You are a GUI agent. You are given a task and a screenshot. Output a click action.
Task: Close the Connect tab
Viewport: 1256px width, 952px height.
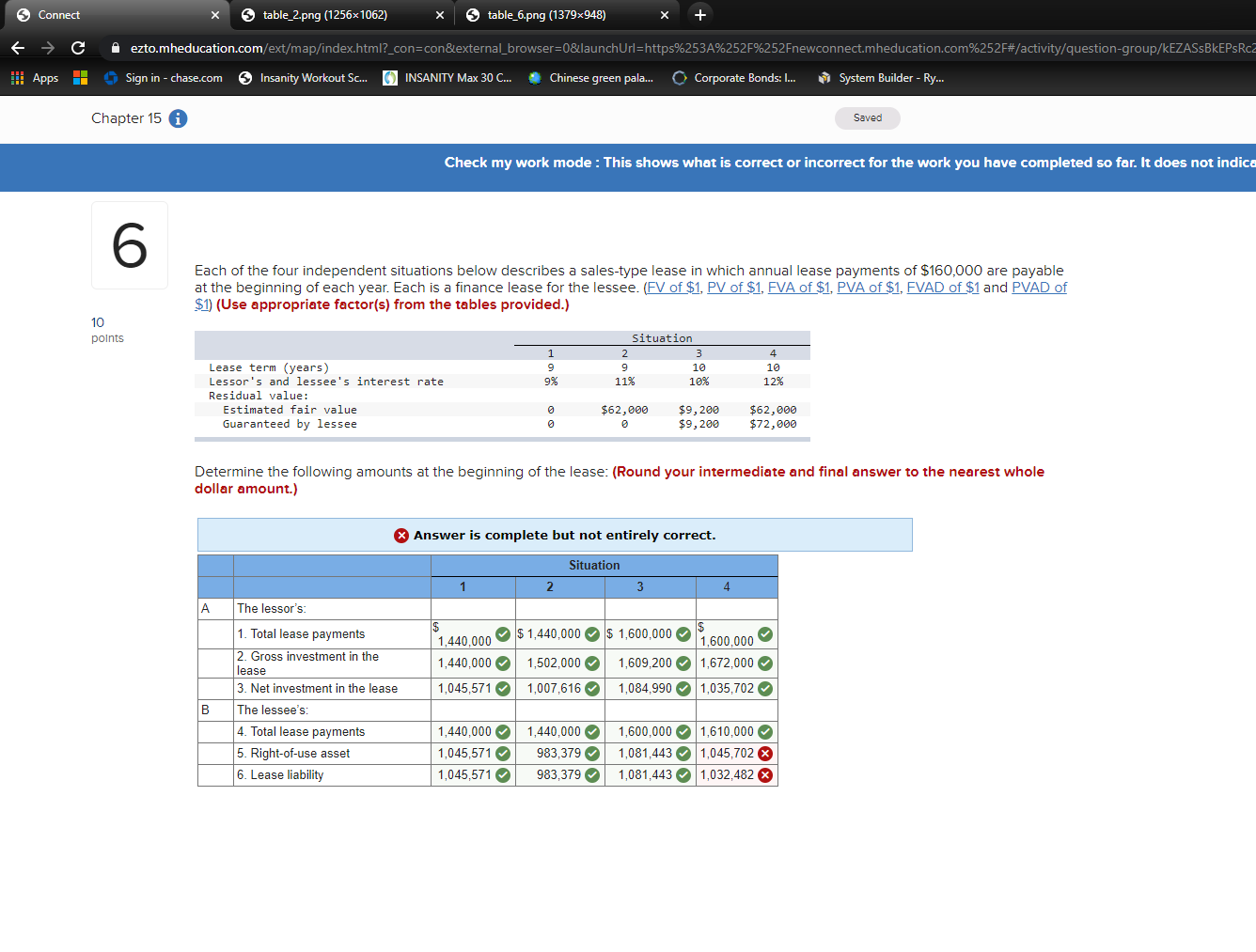214,15
